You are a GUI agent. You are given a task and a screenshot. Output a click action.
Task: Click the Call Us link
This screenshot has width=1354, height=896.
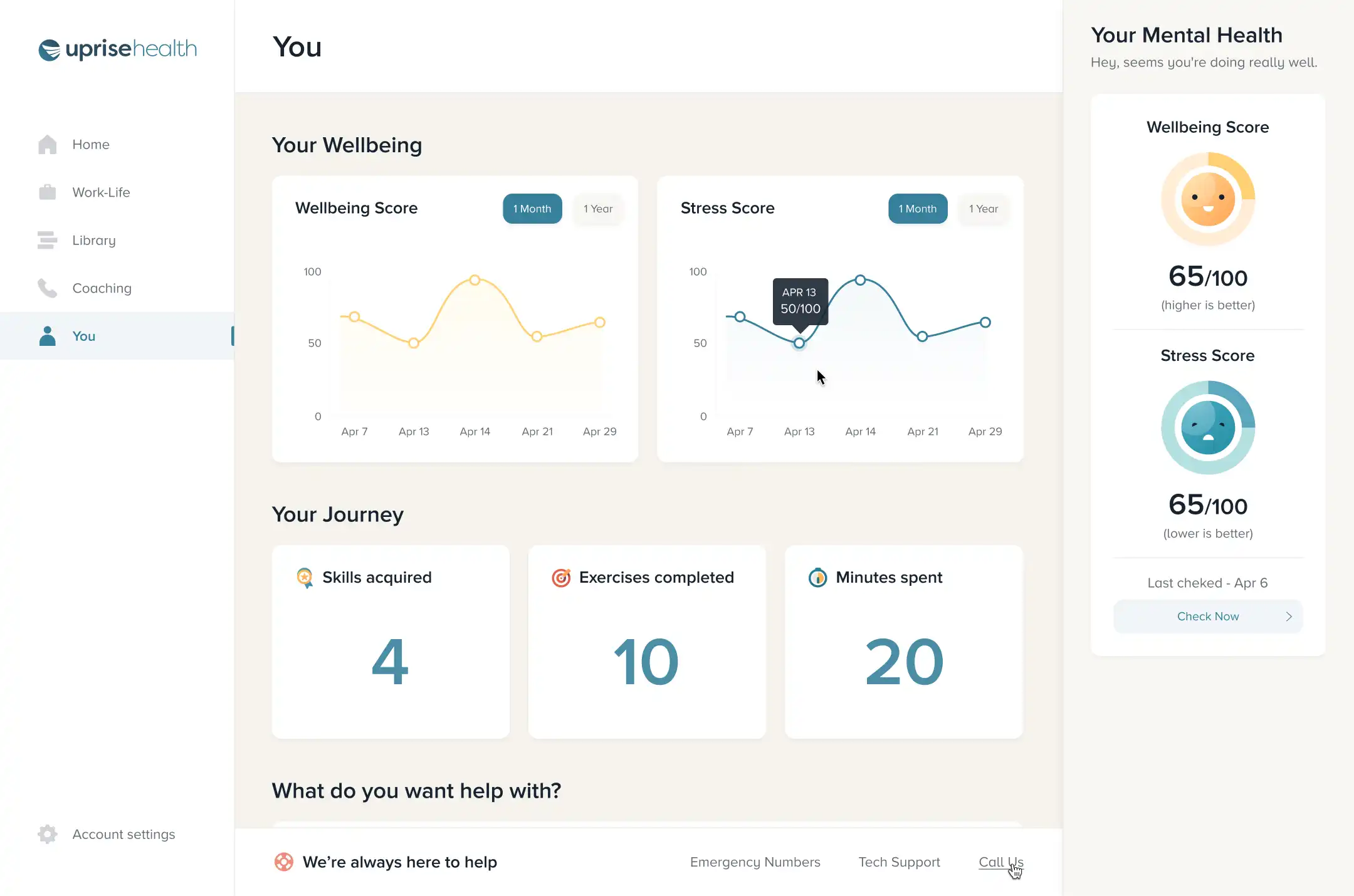tap(1001, 862)
